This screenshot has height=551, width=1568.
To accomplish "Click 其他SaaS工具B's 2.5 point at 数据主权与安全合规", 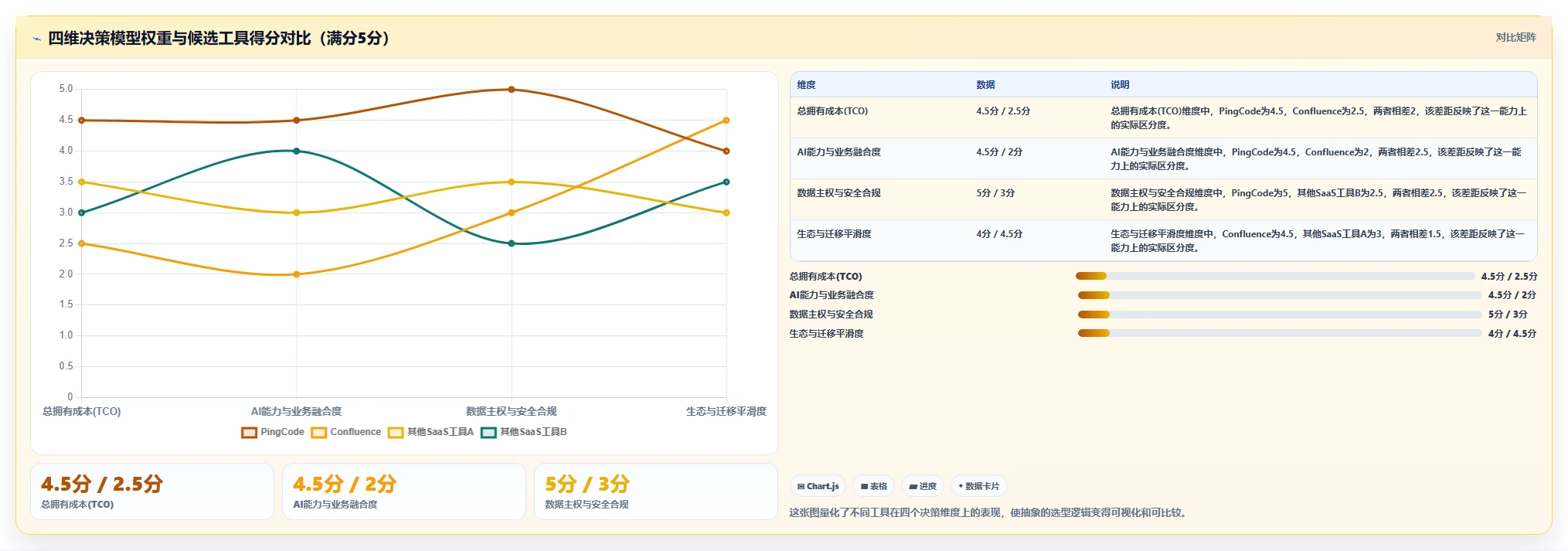I will (512, 243).
